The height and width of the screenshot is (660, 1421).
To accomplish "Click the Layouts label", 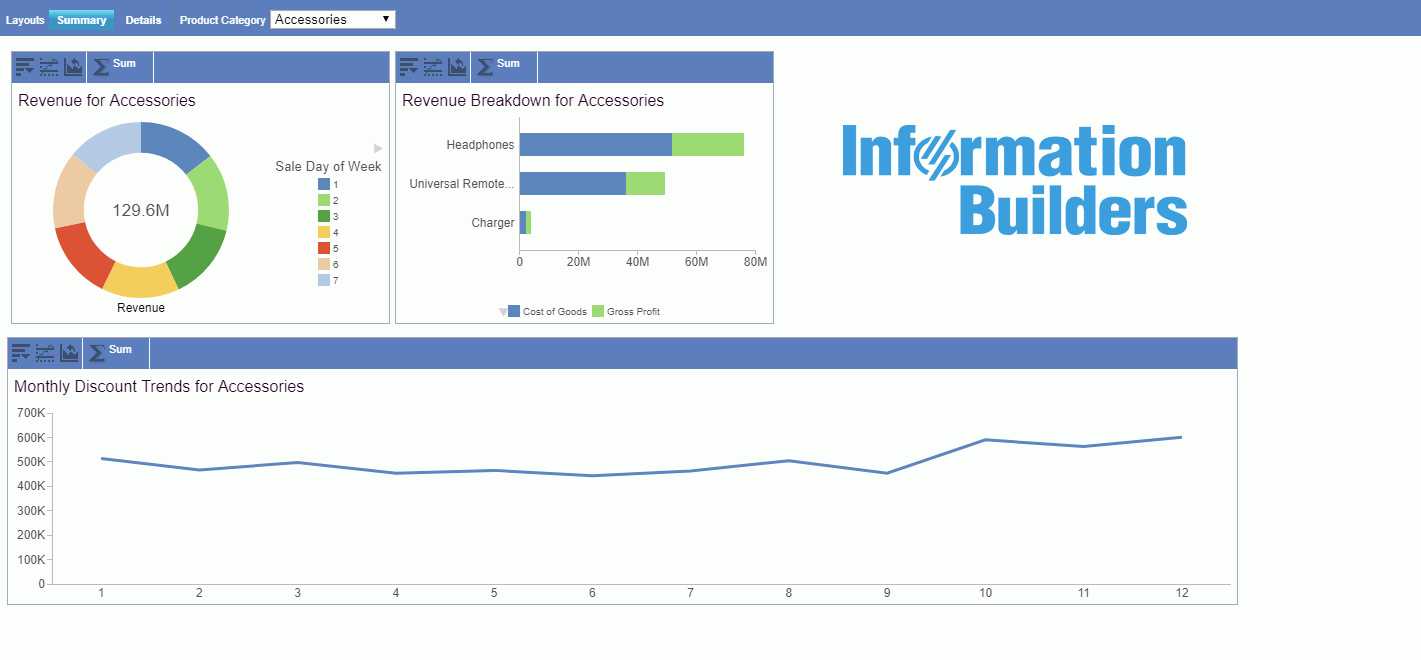I will (25, 20).
